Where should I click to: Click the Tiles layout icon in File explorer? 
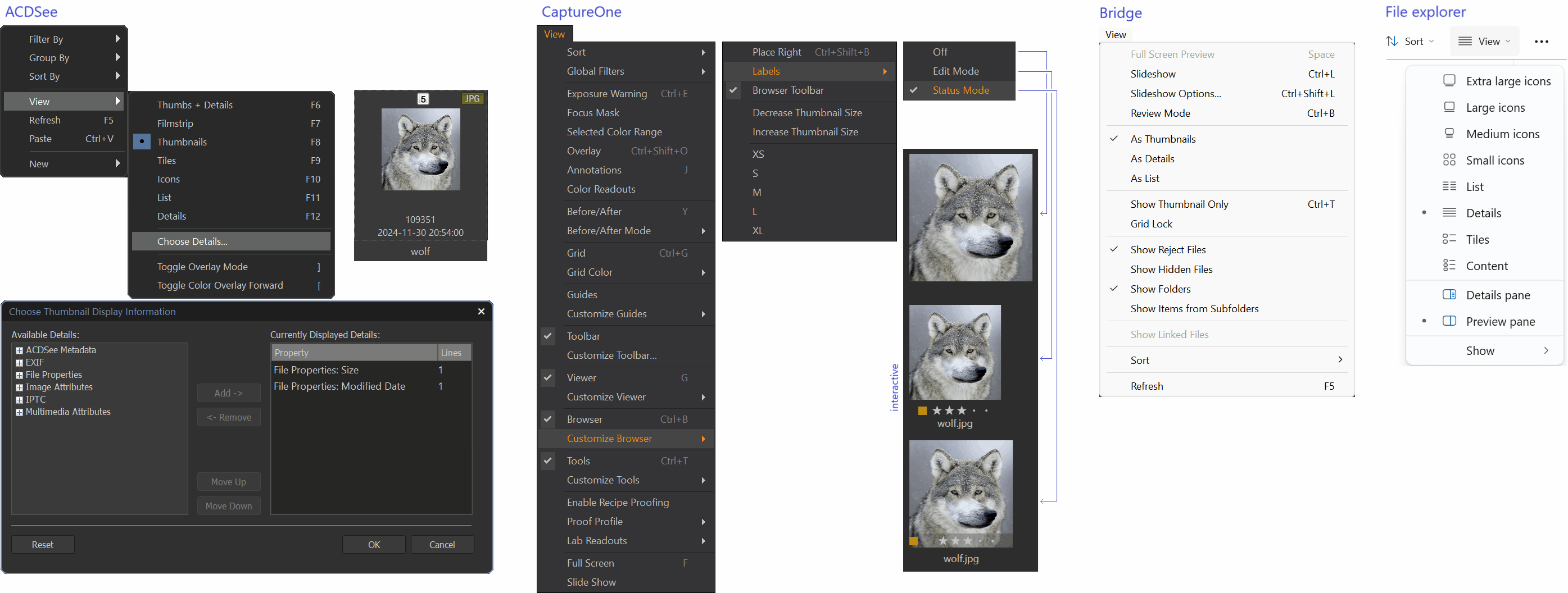click(1449, 239)
